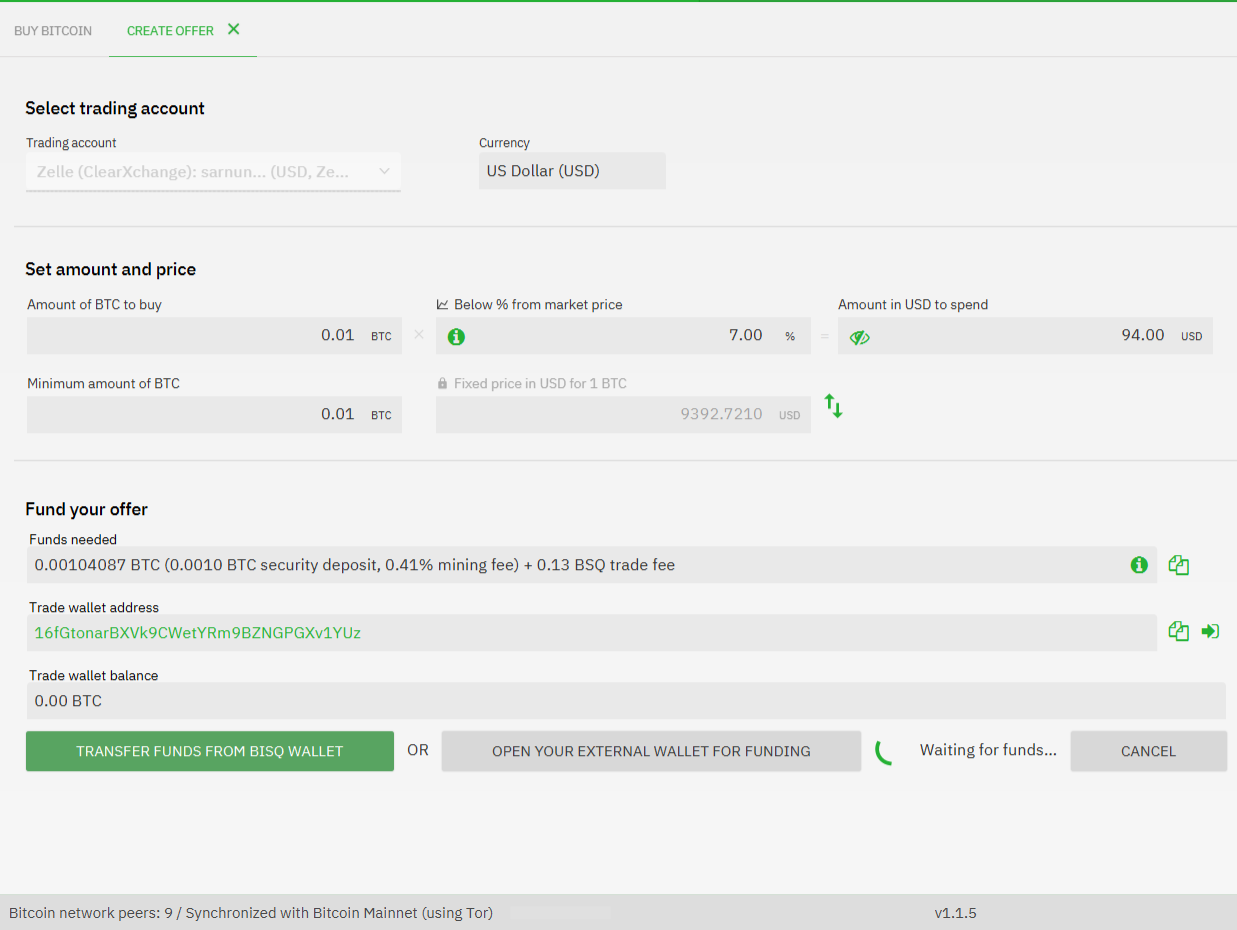Click the crossed-out eye icon in the USD amount field
This screenshot has height=930, width=1237.
(x=859, y=338)
